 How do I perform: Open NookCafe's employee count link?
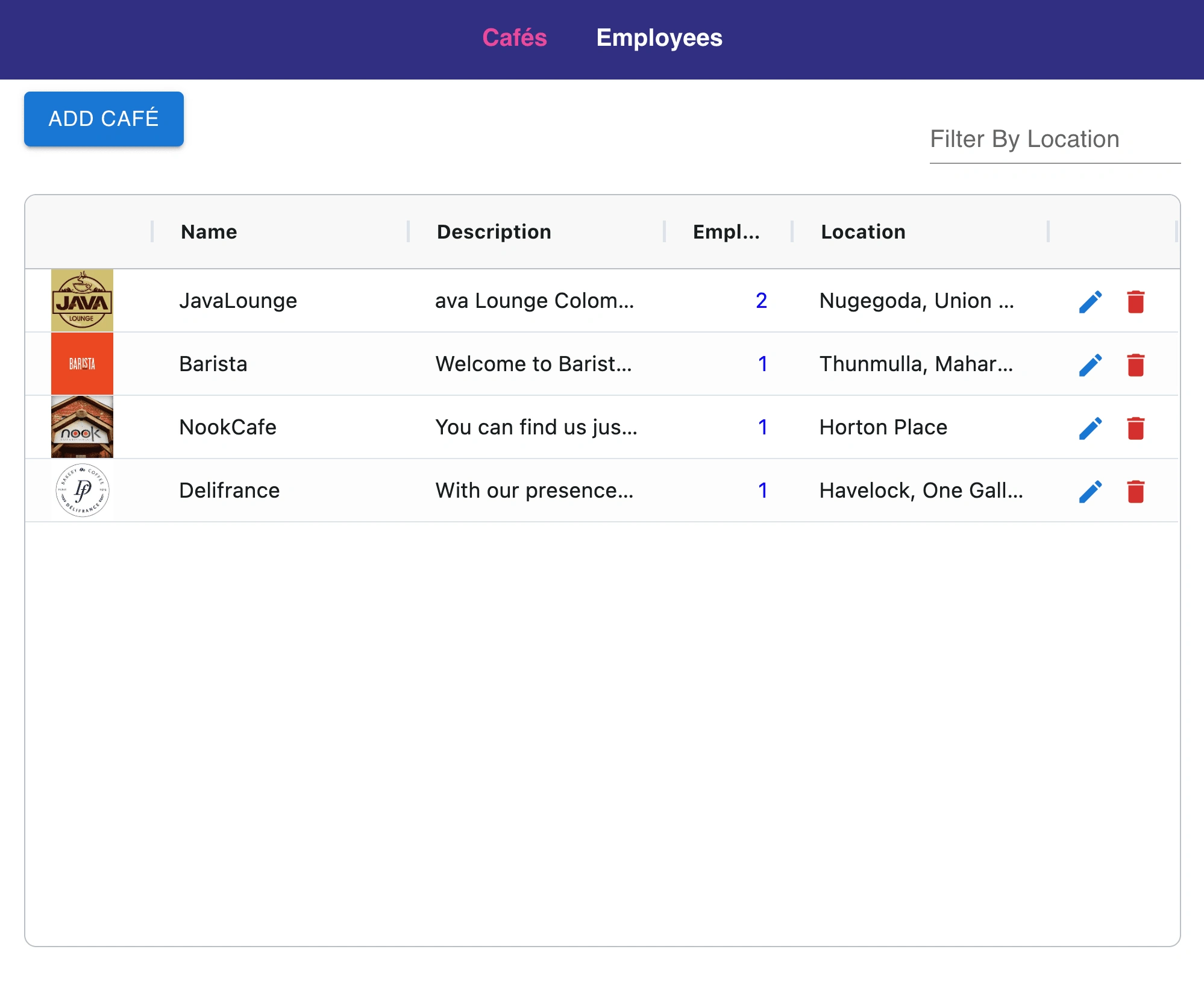click(762, 427)
